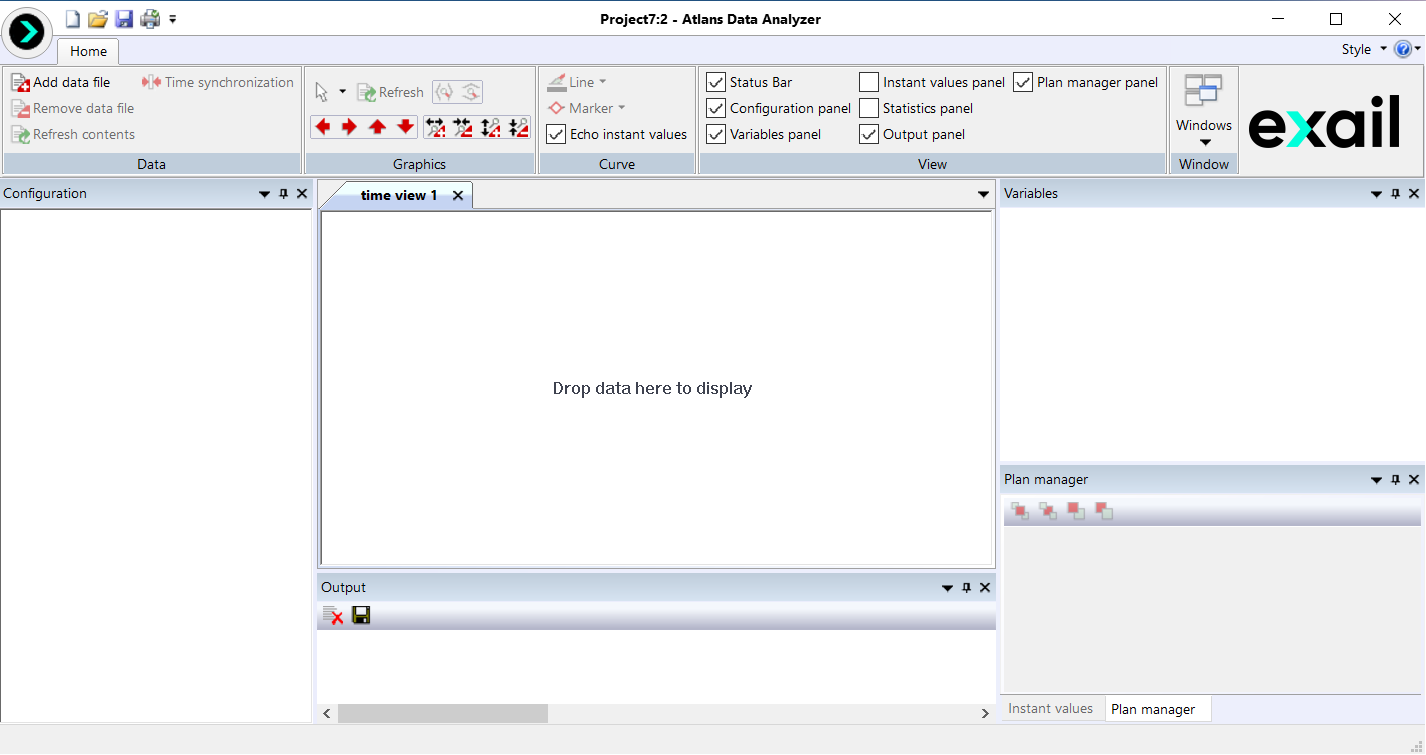The width and height of the screenshot is (1426, 755).
Task: Click the Output panel horizontal scrollbar
Action: click(x=443, y=713)
